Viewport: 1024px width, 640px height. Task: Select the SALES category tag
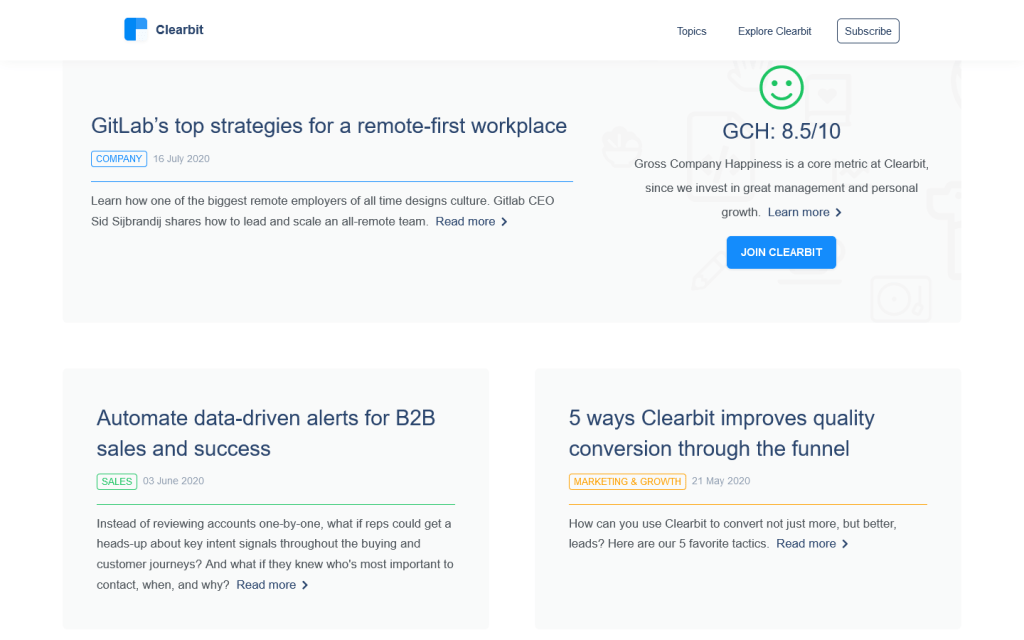pos(117,481)
